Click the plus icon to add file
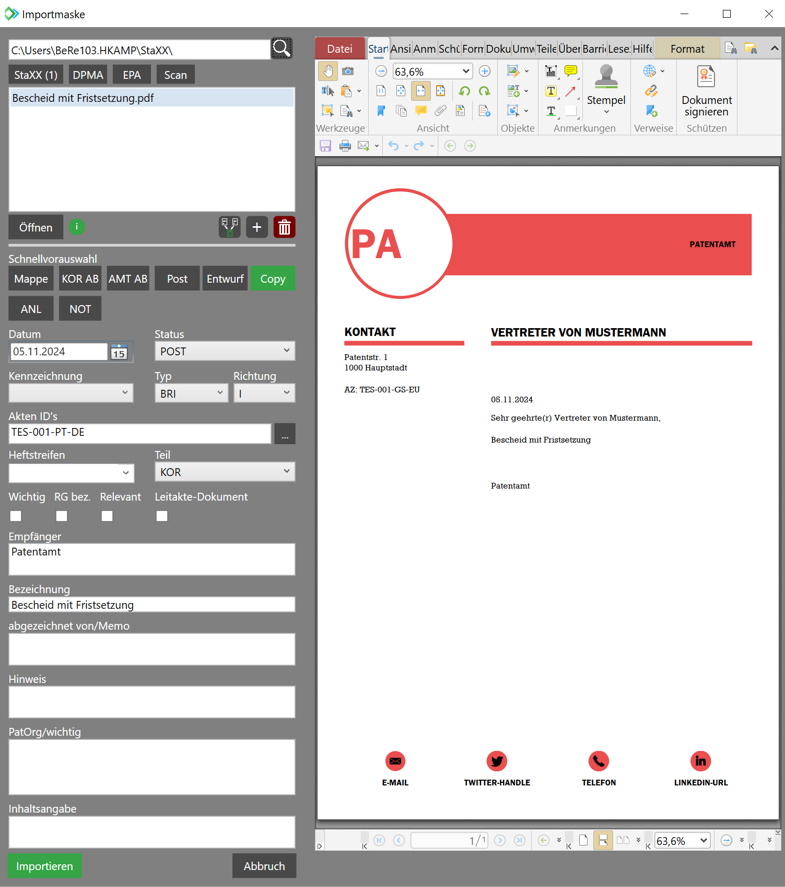 click(x=257, y=228)
